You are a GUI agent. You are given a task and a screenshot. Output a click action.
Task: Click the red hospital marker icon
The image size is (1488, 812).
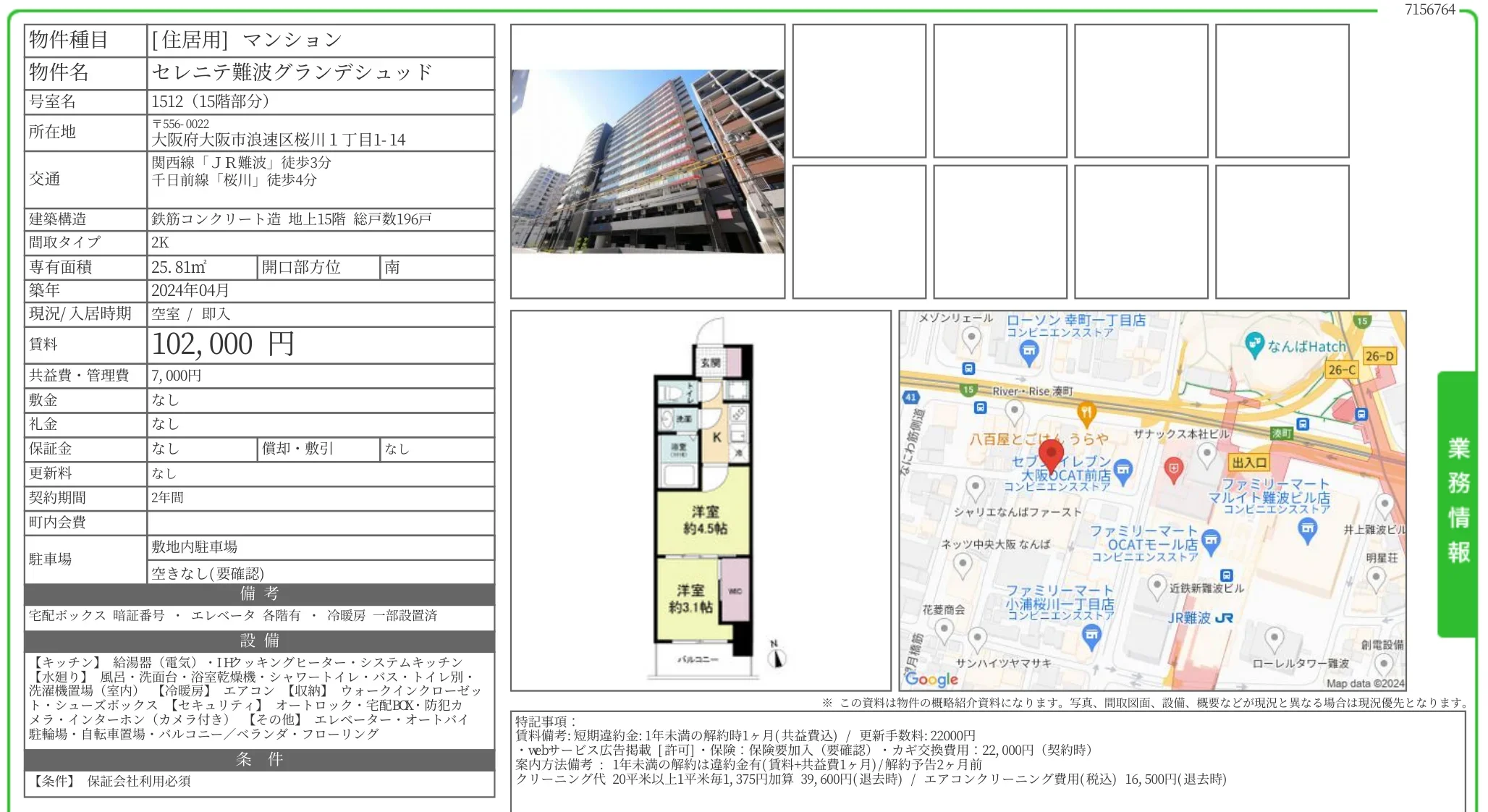pyautogui.click(x=1173, y=468)
